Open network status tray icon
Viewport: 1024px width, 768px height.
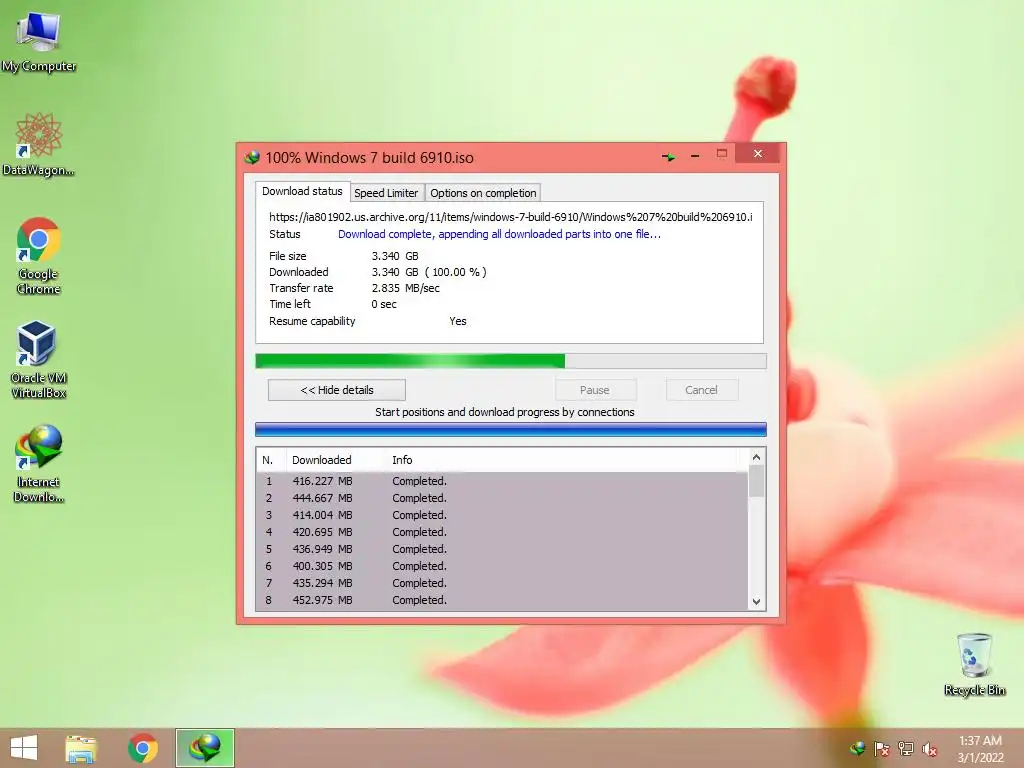(906, 749)
